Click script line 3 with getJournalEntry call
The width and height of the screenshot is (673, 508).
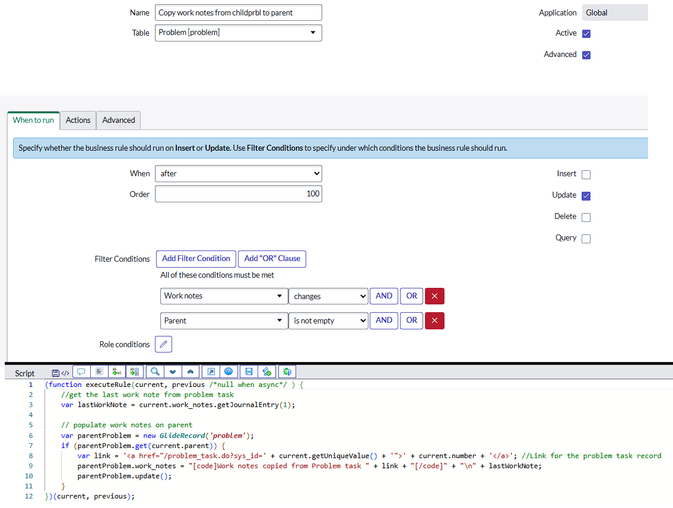point(178,405)
